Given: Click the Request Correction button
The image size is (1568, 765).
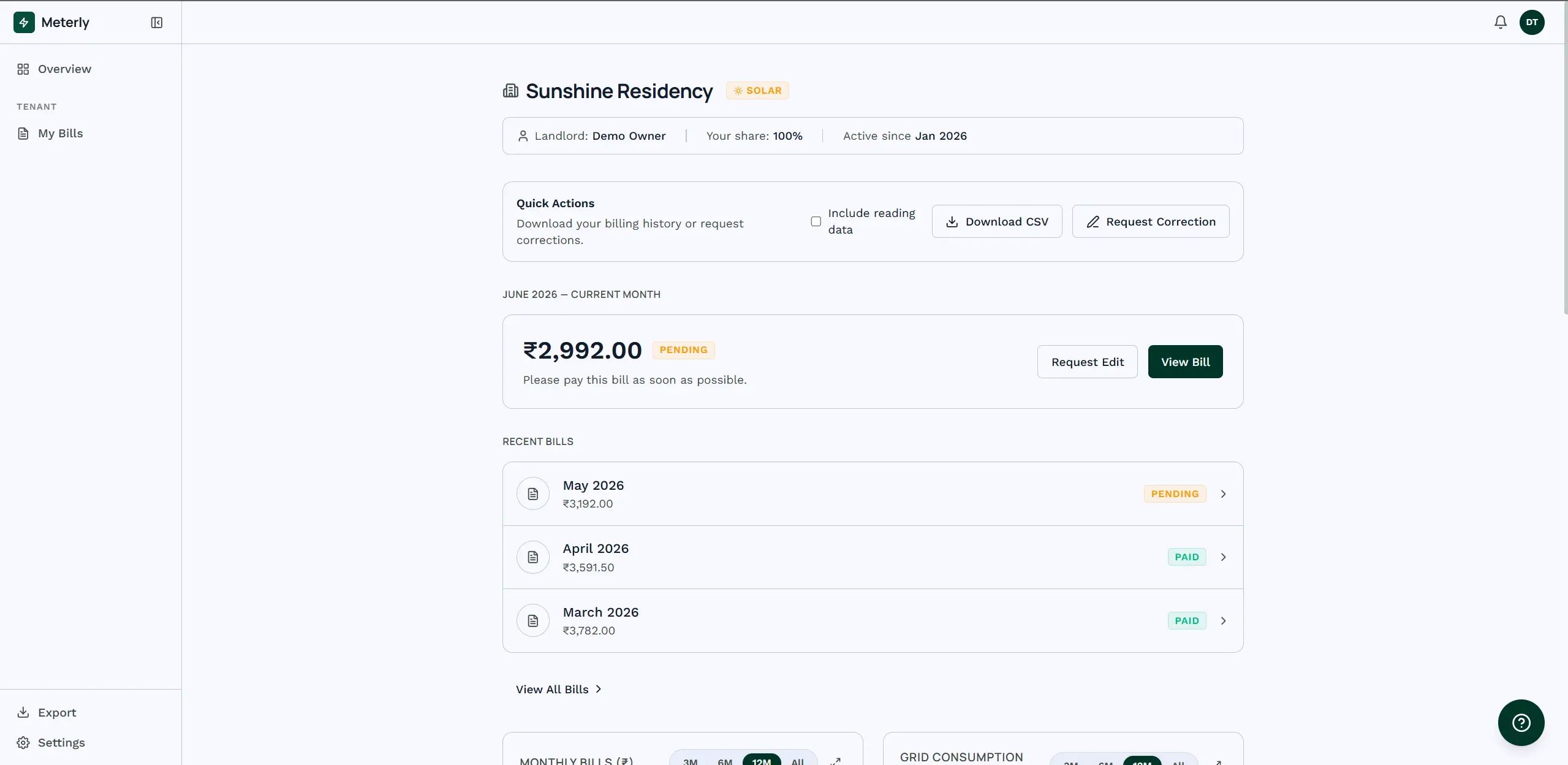Looking at the screenshot, I should click(1151, 221).
